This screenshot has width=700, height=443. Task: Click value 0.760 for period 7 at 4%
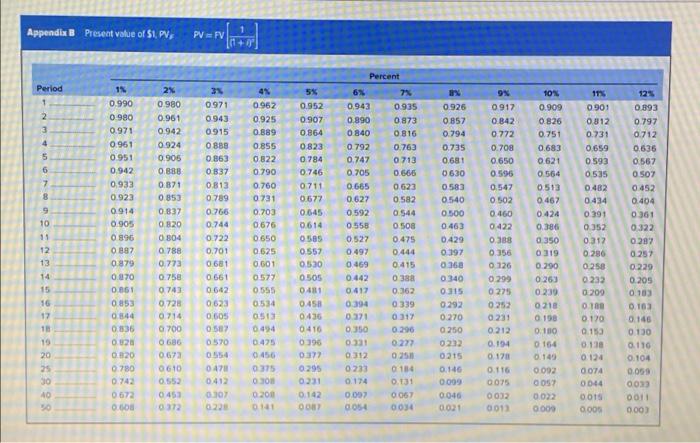pos(264,185)
